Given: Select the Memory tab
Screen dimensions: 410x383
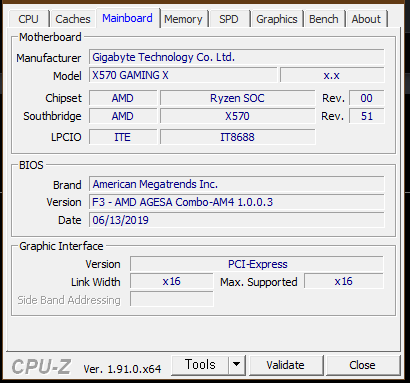Looking at the screenshot, I should (183, 19).
